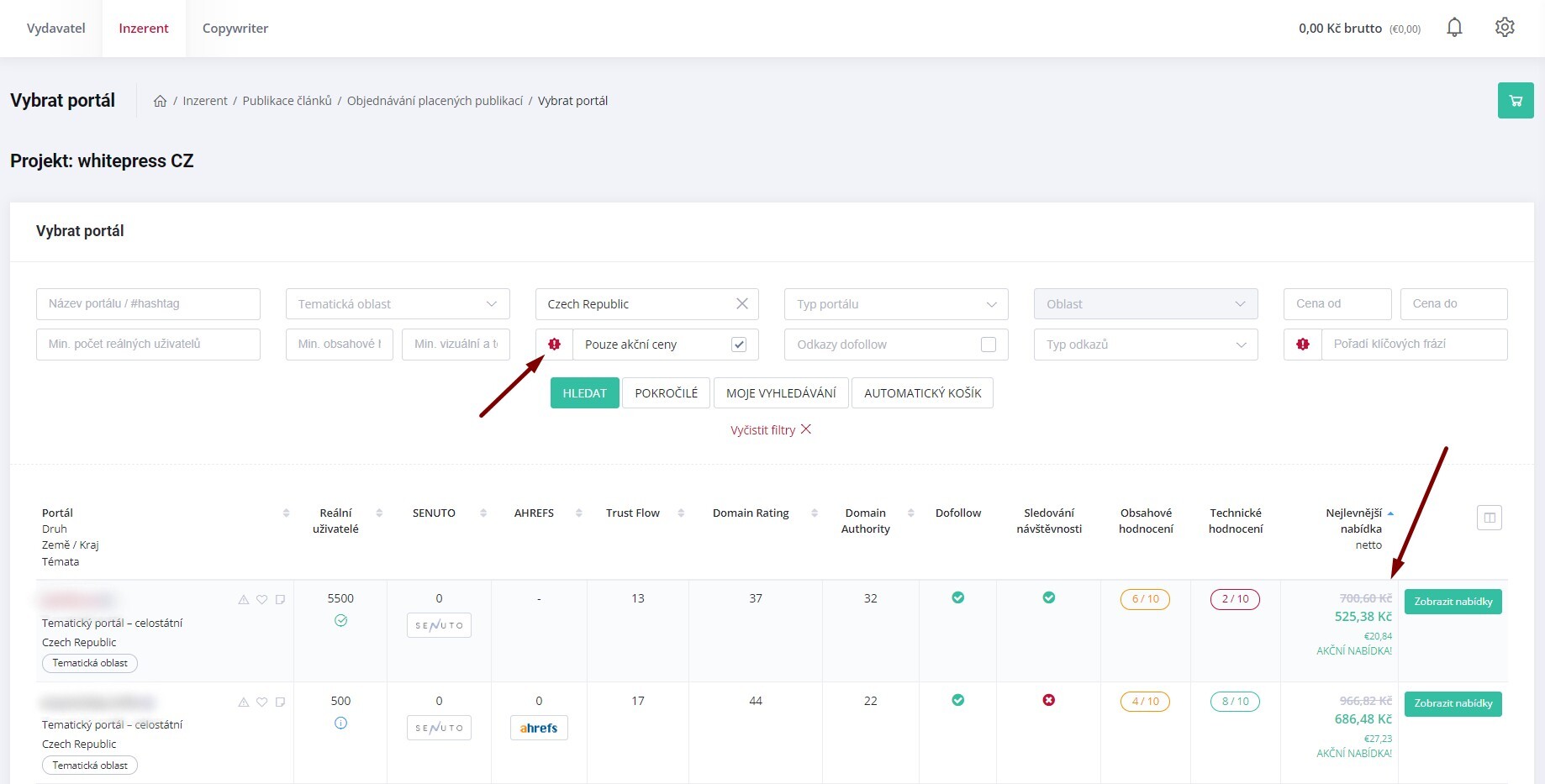Open the column chooser icon

pyautogui.click(x=1490, y=518)
